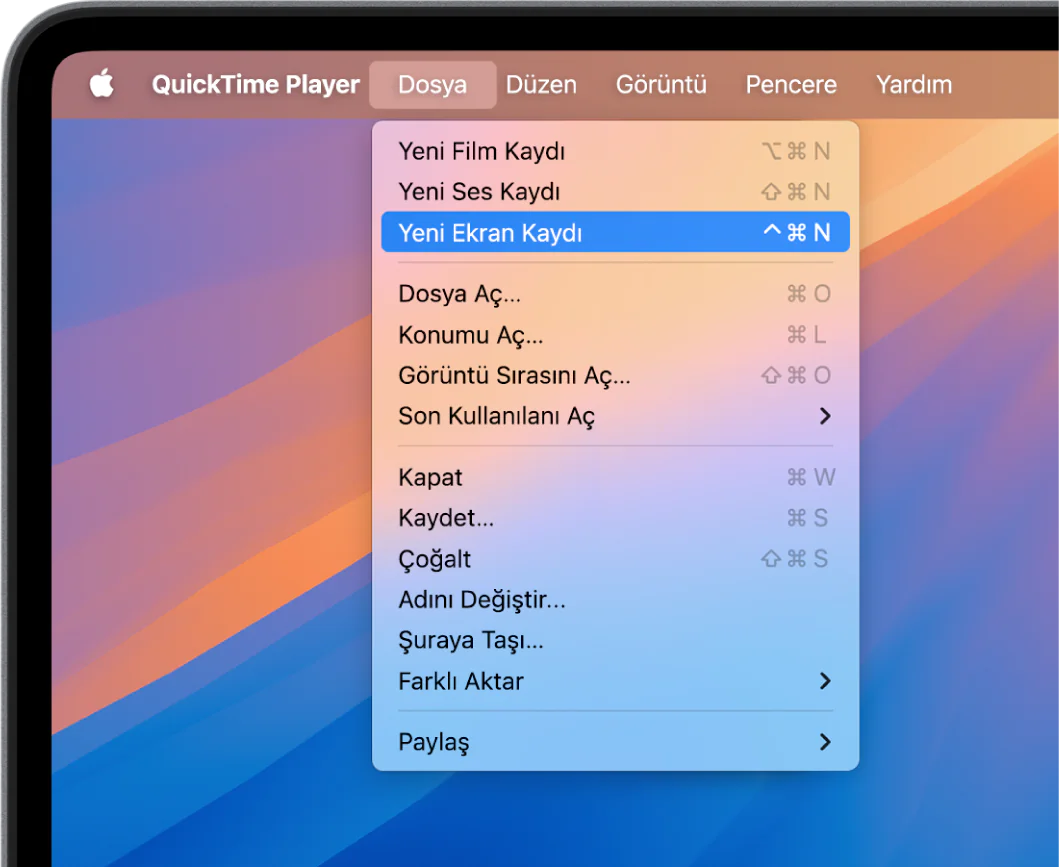Open the Yardım menu
Image resolution: width=1059 pixels, height=867 pixels.
[913, 85]
